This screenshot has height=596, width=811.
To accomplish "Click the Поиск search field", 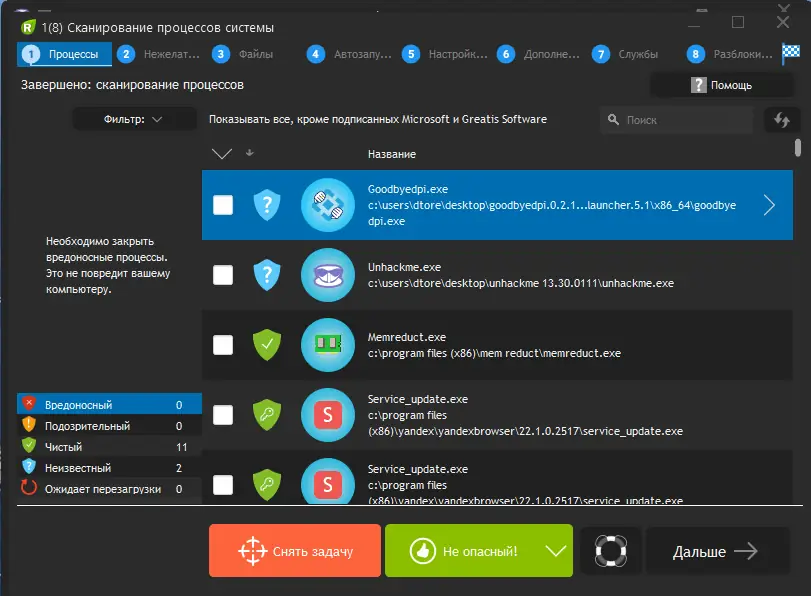I will pyautogui.click(x=677, y=120).
